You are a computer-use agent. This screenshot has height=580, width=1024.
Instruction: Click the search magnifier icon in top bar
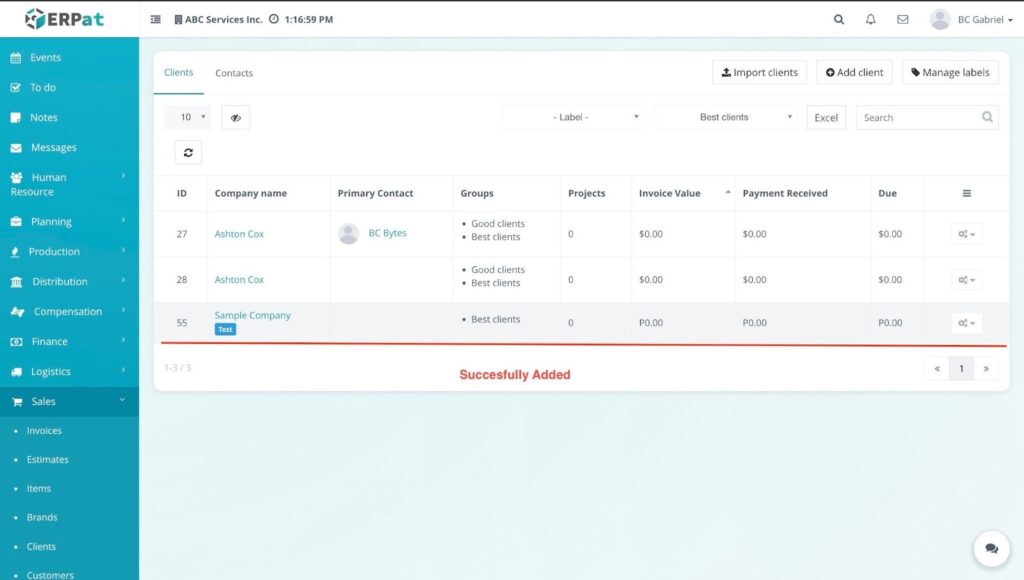(x=839, y=19)
